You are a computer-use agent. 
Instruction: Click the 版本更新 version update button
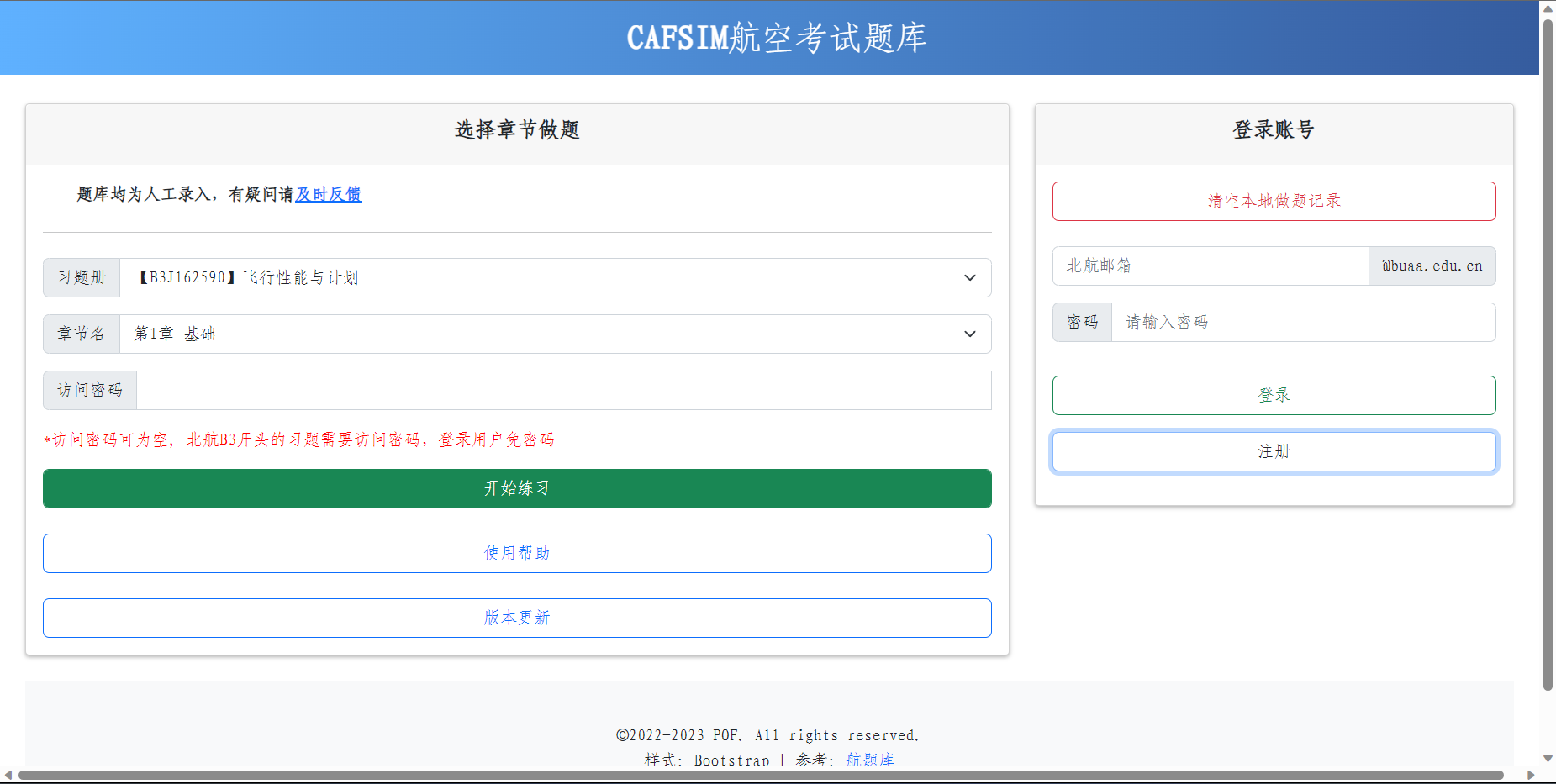tap(517, 618)
